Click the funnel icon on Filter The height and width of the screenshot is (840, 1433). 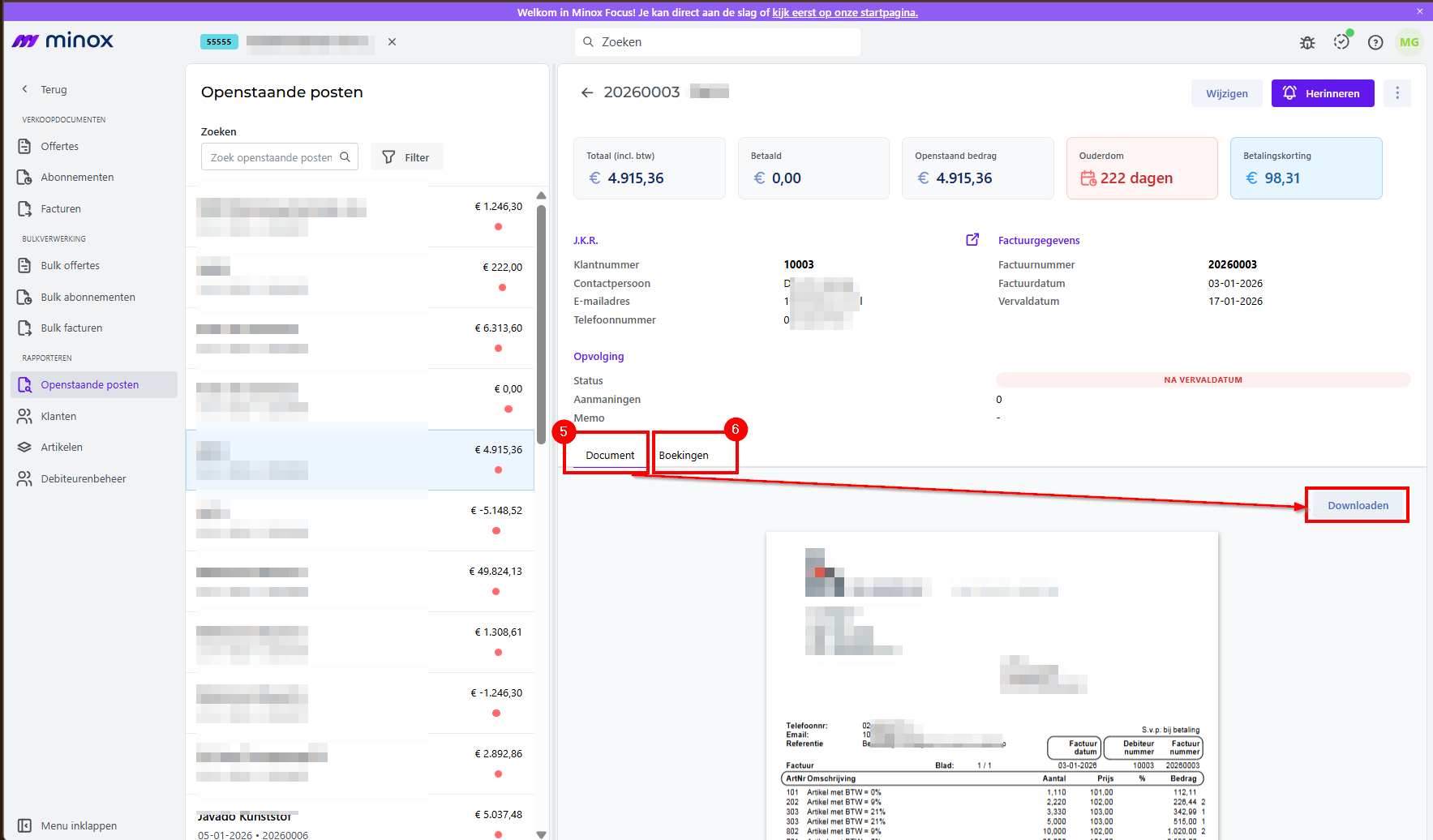(x=389, y=157)
